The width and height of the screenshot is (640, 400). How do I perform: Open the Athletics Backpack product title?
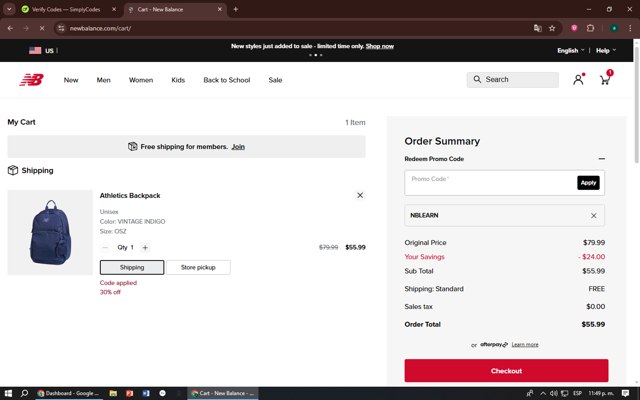point(130,196)
